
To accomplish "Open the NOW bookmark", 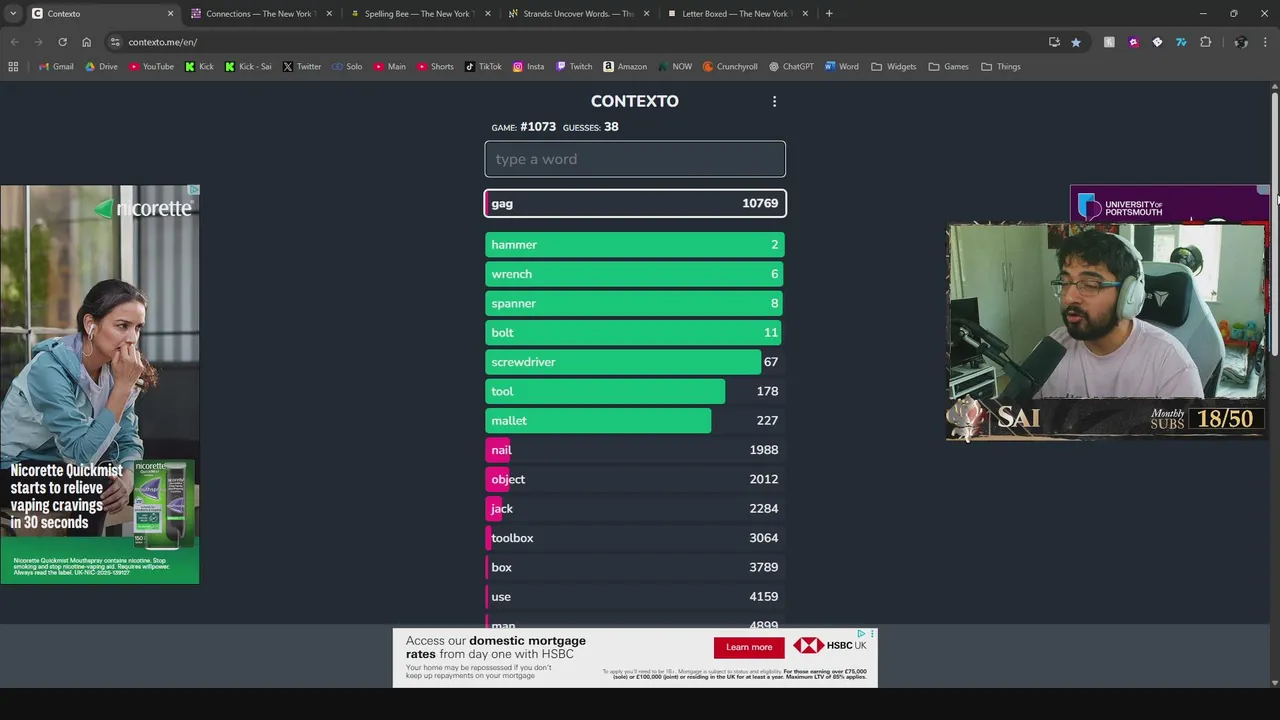I will (x=675, y=67).
